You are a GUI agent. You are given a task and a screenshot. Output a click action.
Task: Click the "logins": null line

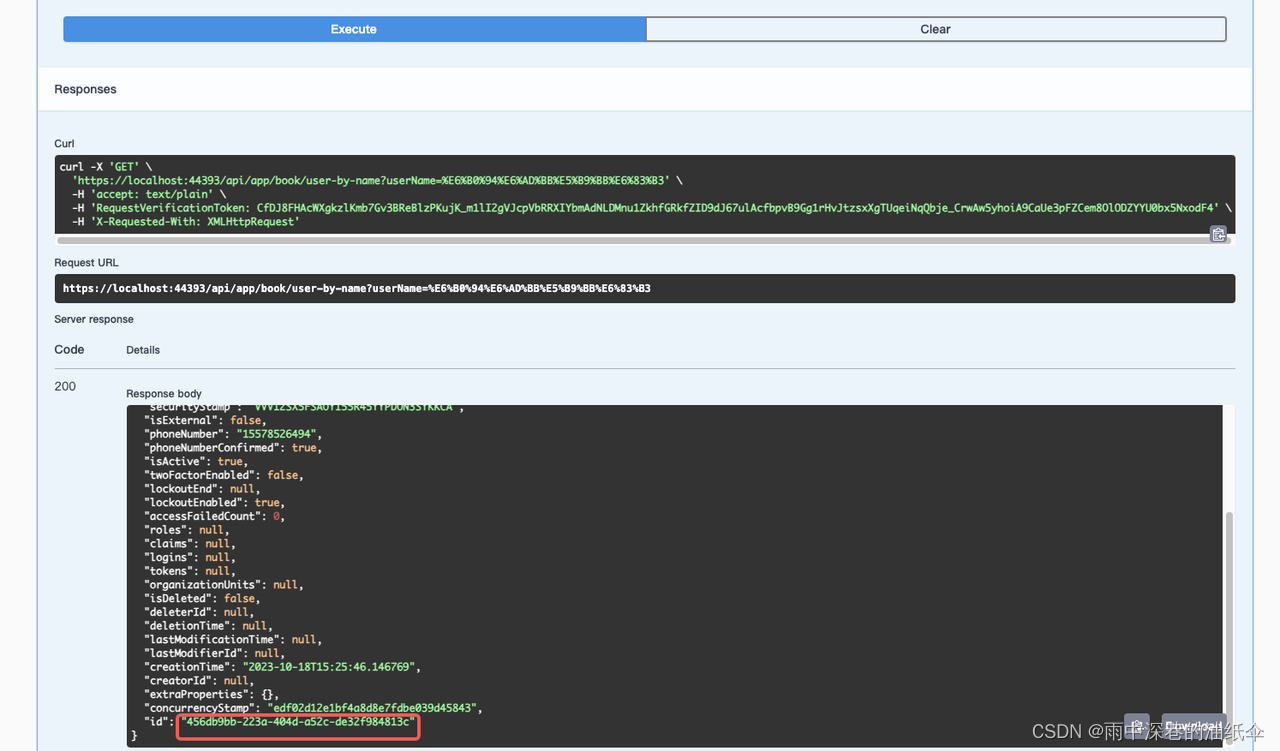click(x=191, y=557)
